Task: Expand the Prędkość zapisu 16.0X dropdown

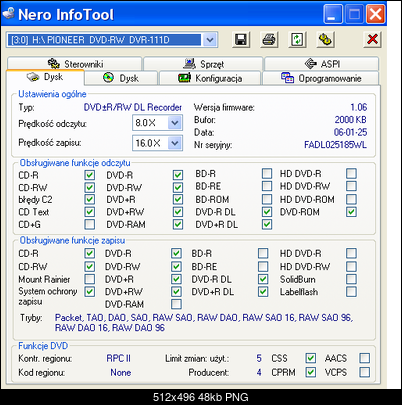Action: point(175,143)
